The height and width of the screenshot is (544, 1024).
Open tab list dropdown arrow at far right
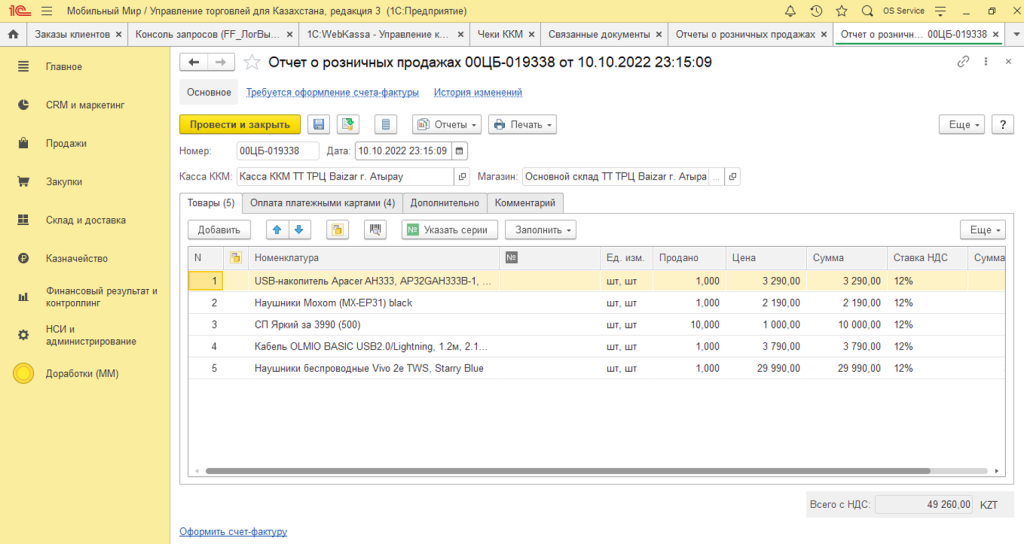pos(1016,34)
